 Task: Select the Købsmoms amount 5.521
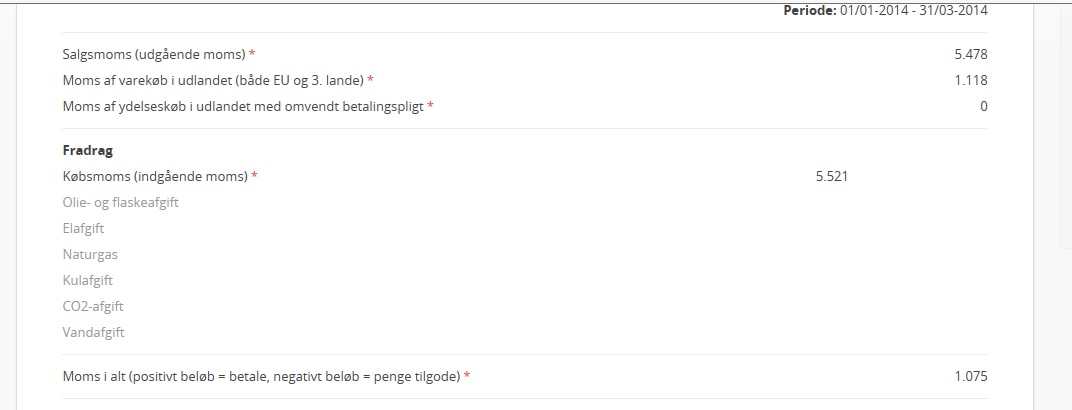pyautogui.click(x=831, y=176)
